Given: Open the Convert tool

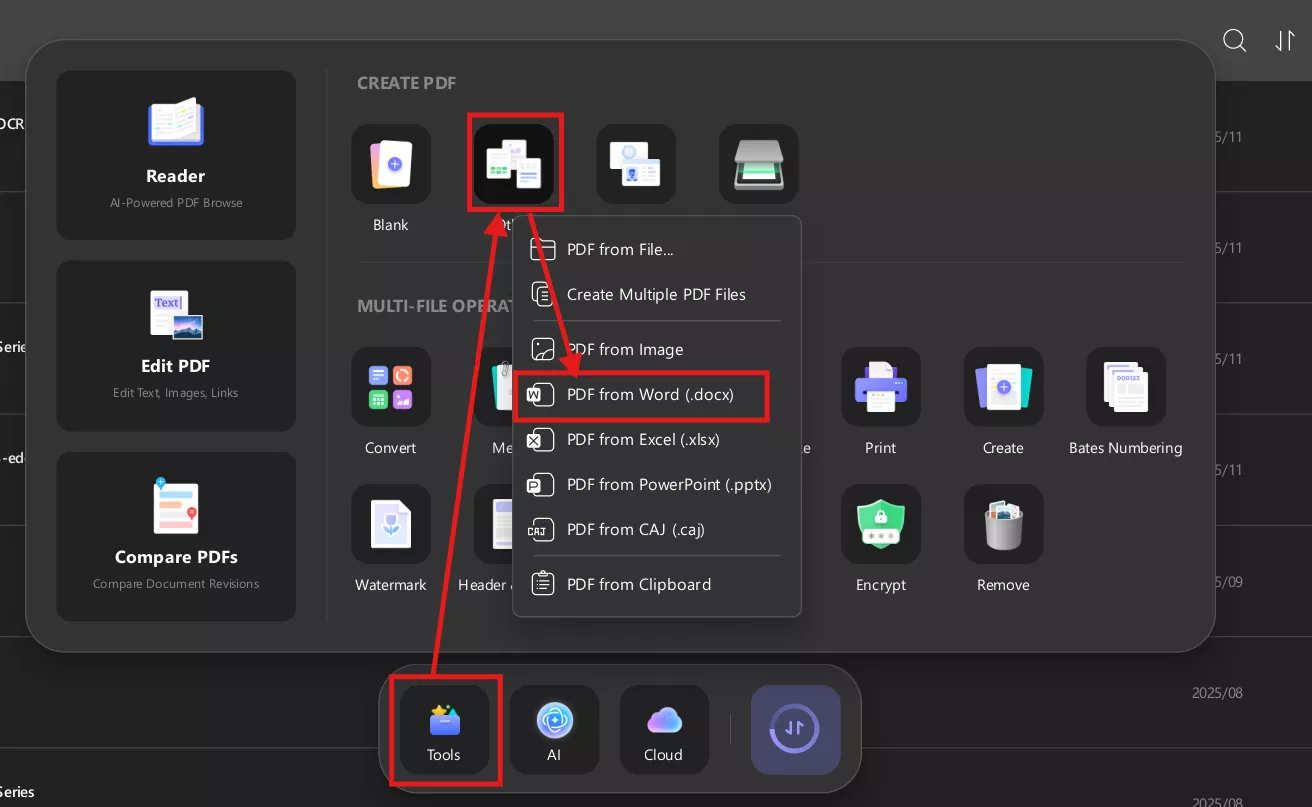Looking at the screenshot, I should click(390, 387).
